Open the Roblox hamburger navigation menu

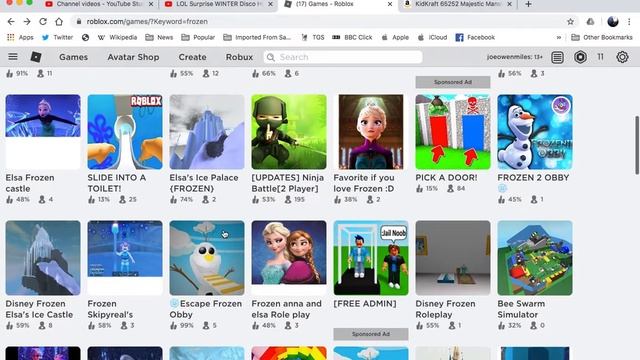(13, 56)
